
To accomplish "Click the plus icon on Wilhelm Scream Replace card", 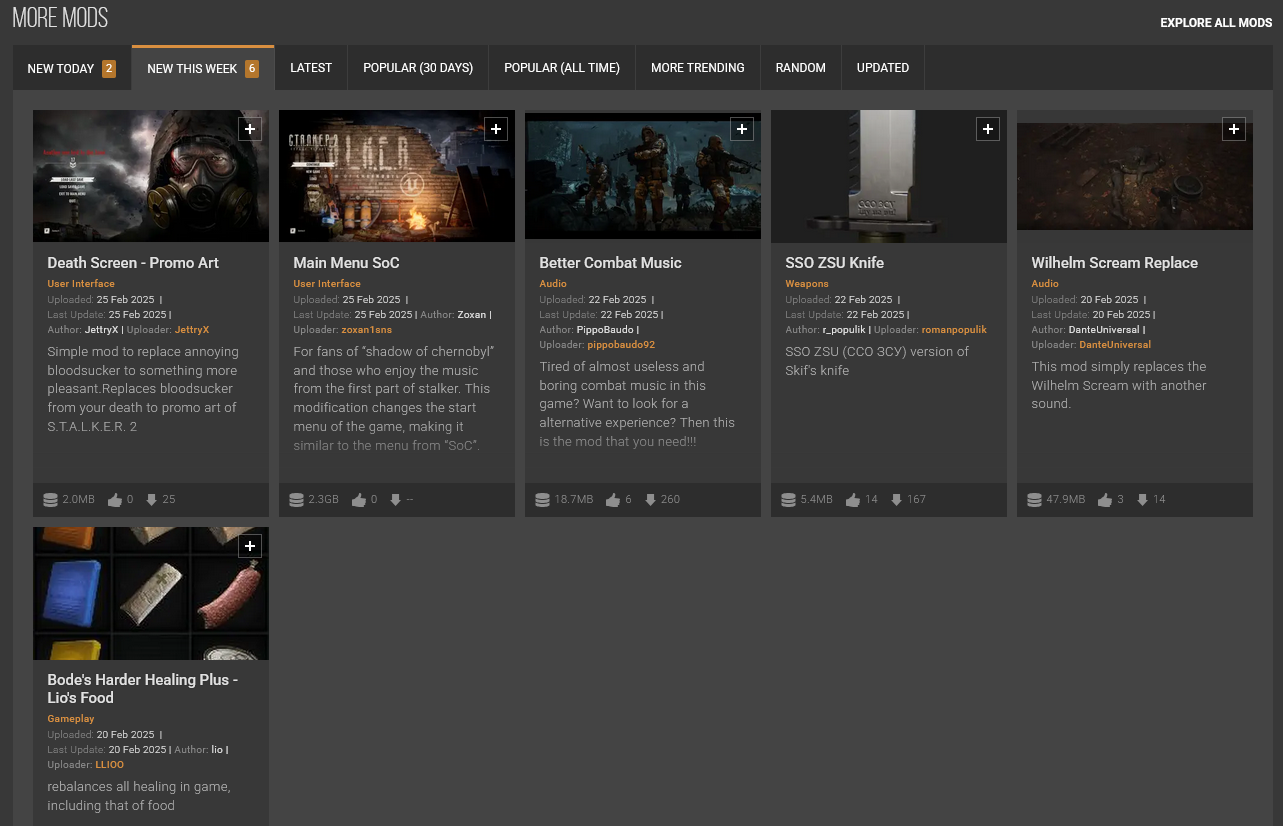I will 1234,129.
